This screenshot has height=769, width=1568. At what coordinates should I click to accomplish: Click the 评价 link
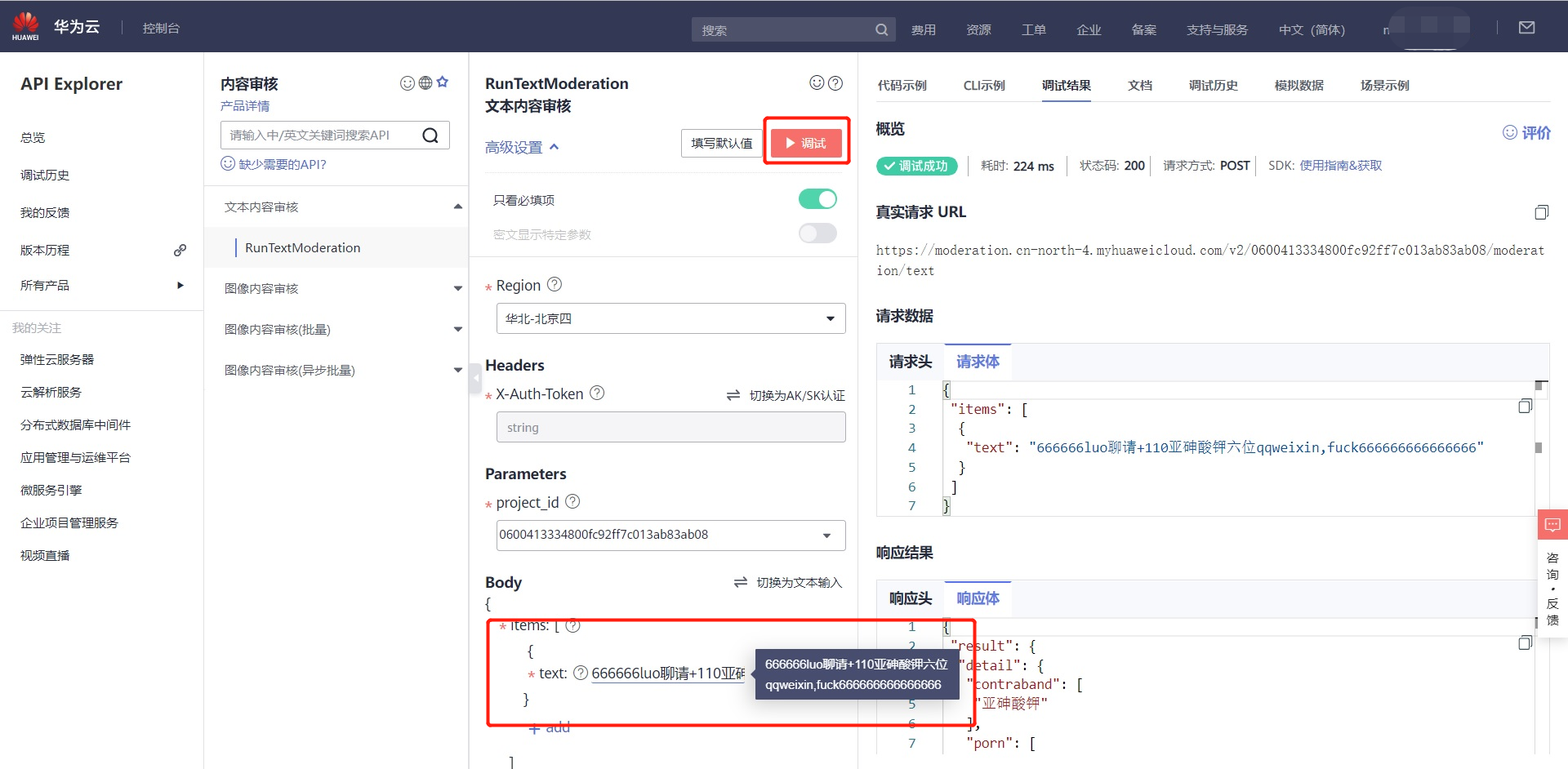pyautogui.click(x=1526, y=132)
